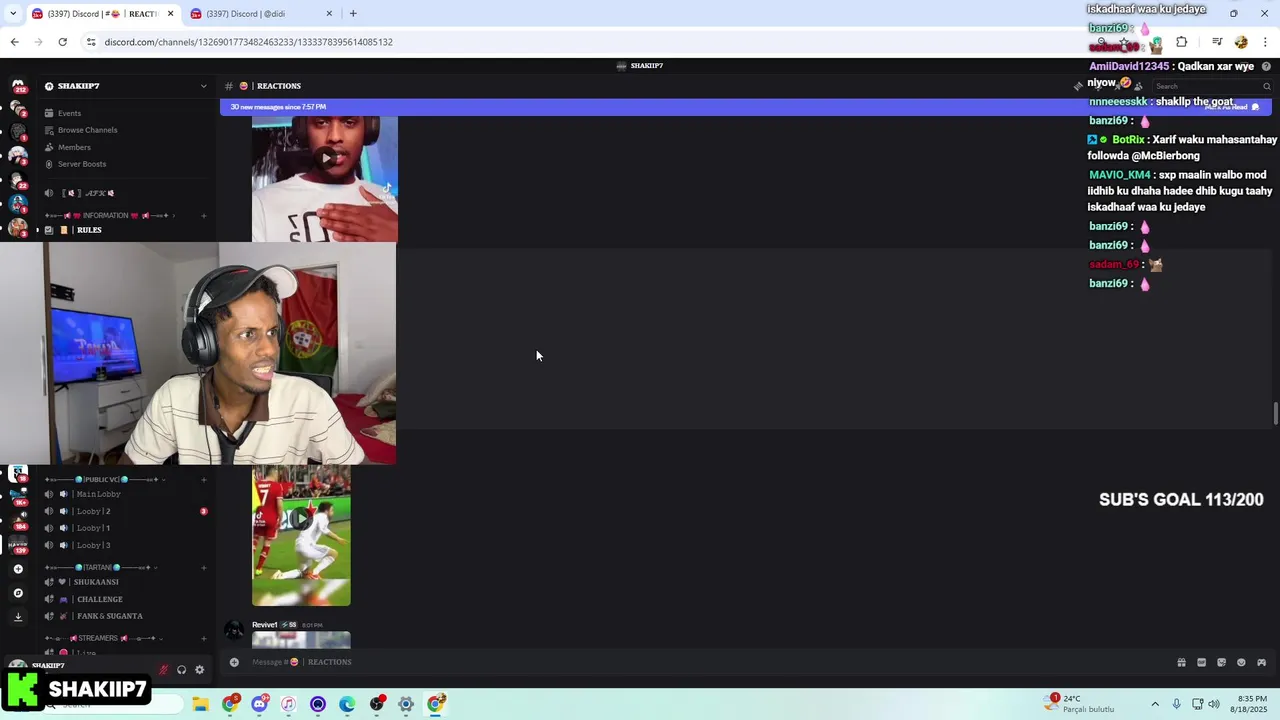Go back in the browser
This screenshot has height=720, width=1280.
click(14, 42)
